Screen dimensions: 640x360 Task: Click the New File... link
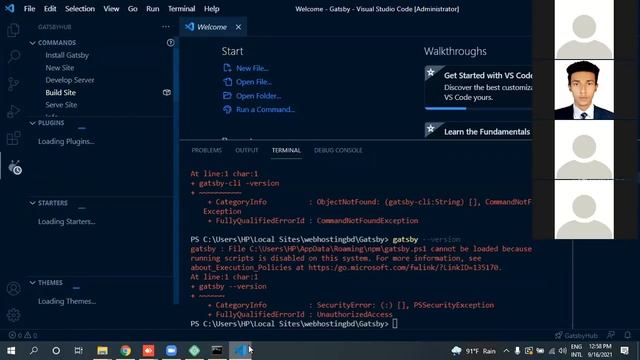tap(252, 68)
